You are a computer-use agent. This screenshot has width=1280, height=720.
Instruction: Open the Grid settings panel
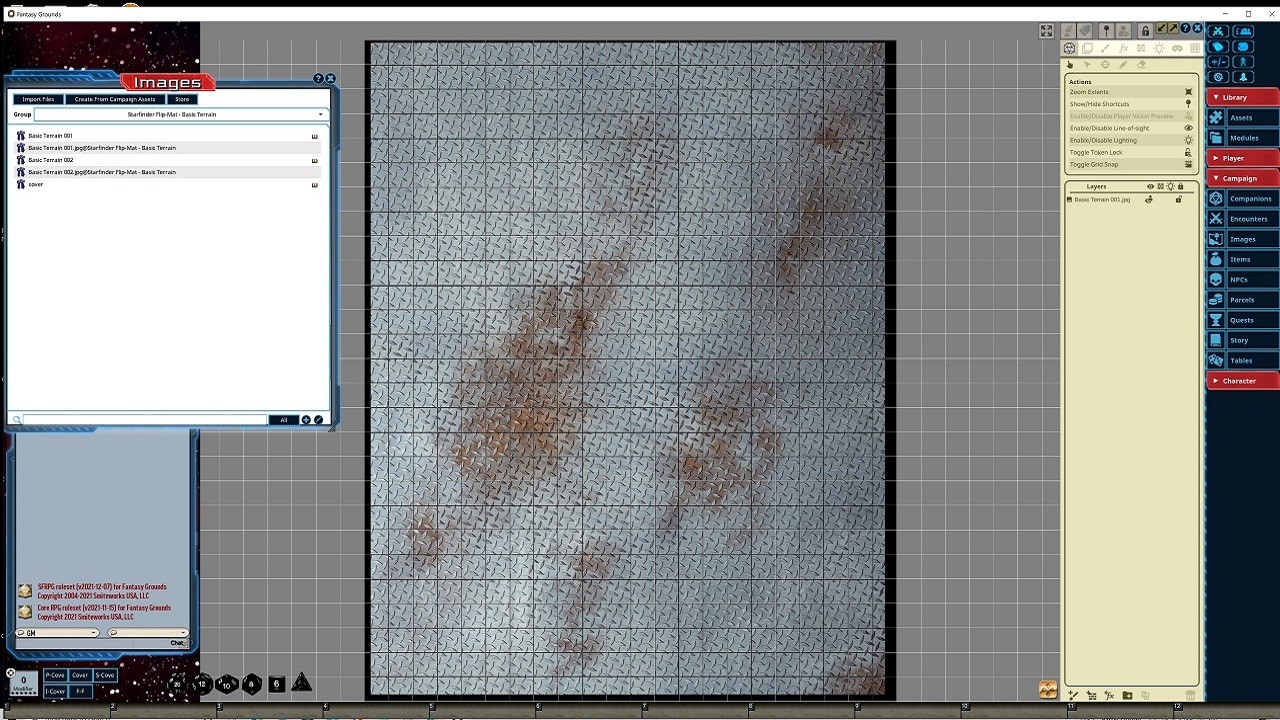(1194, 47)
